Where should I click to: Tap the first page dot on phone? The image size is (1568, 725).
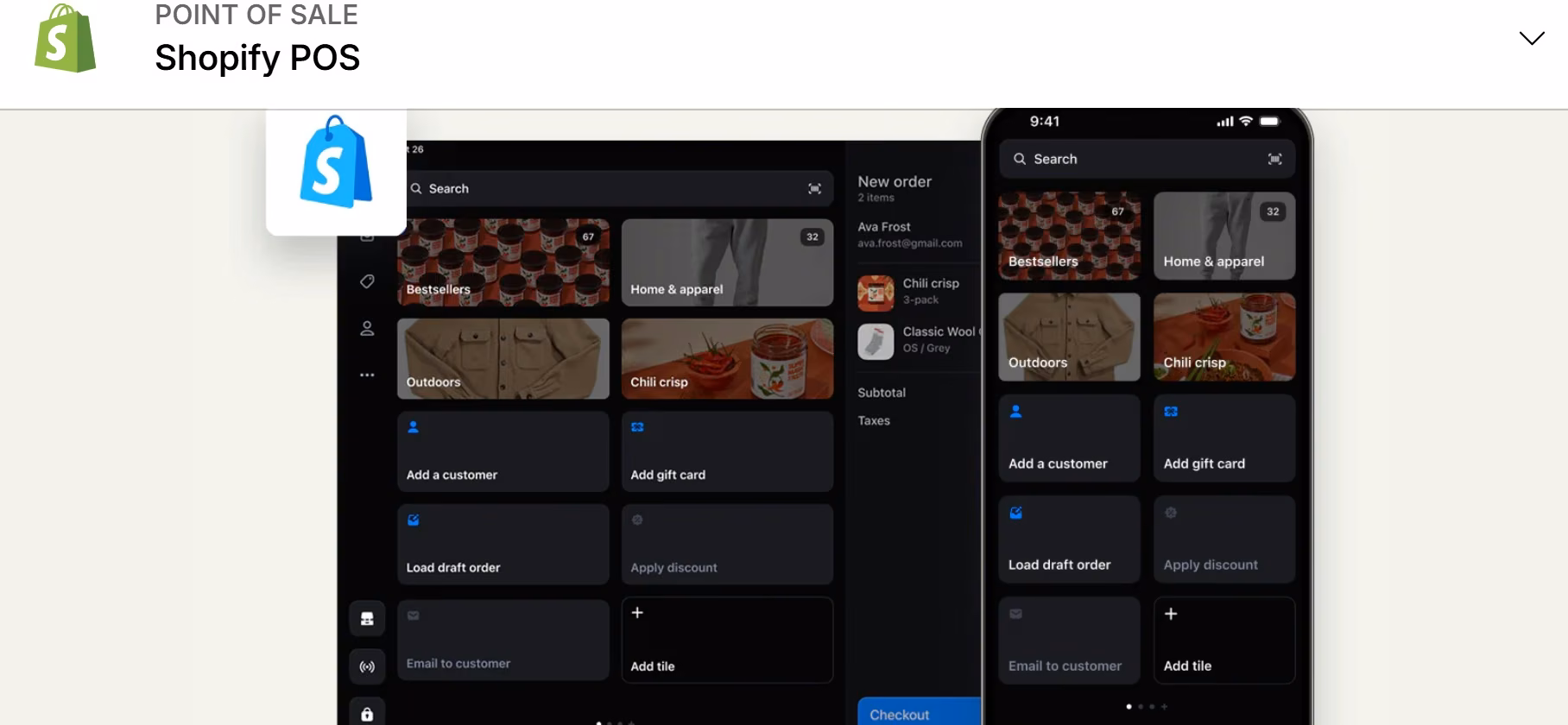point(1129,706)
